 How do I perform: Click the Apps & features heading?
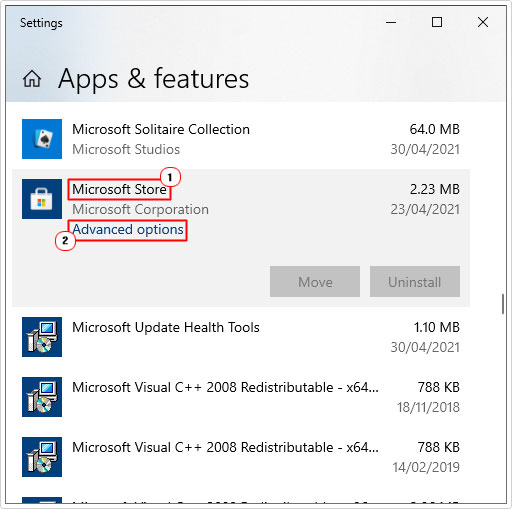click(x=153, y=79)
